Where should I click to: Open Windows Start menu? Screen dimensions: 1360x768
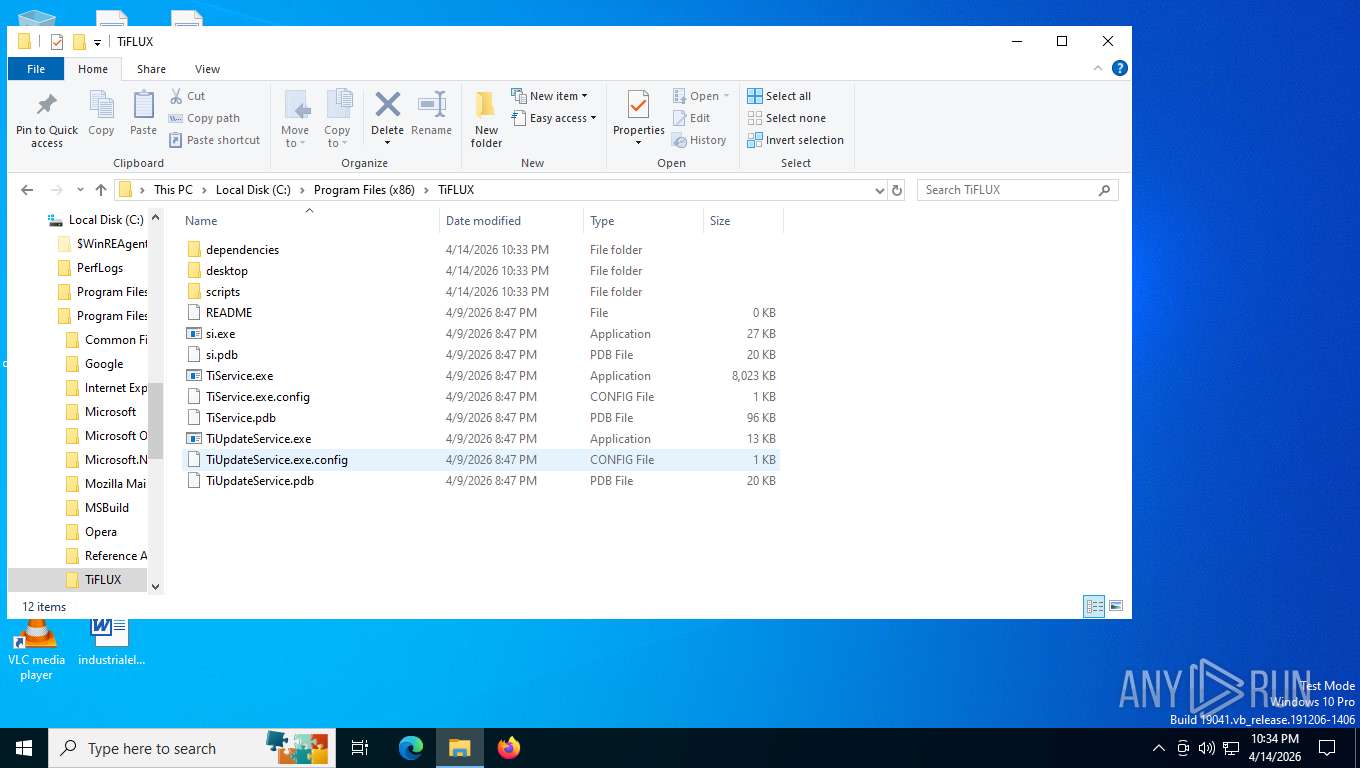pos(24,748)
